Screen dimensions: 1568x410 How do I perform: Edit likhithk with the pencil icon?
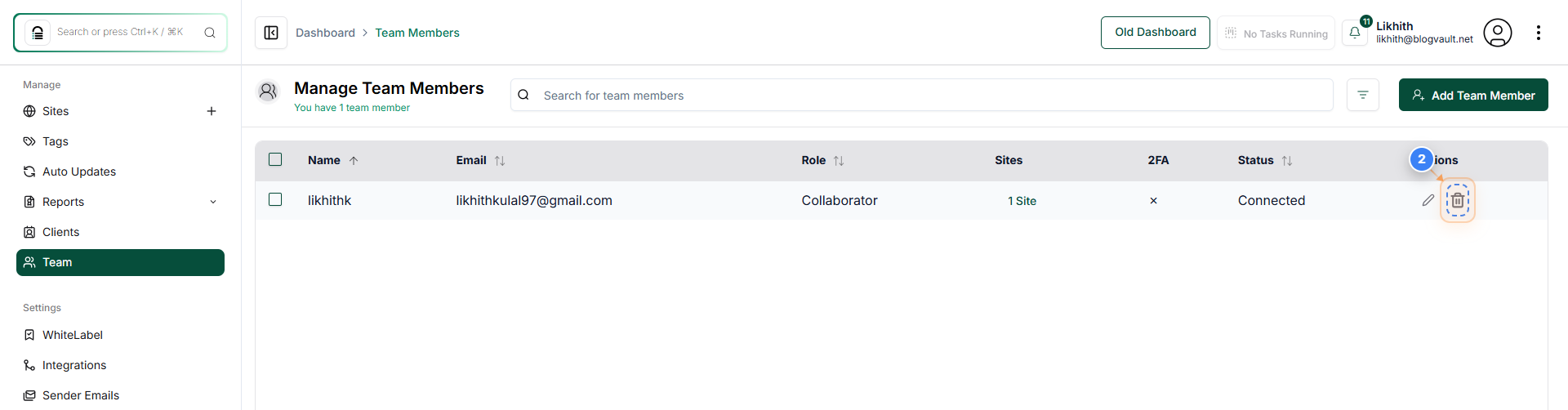point(1428,200)
